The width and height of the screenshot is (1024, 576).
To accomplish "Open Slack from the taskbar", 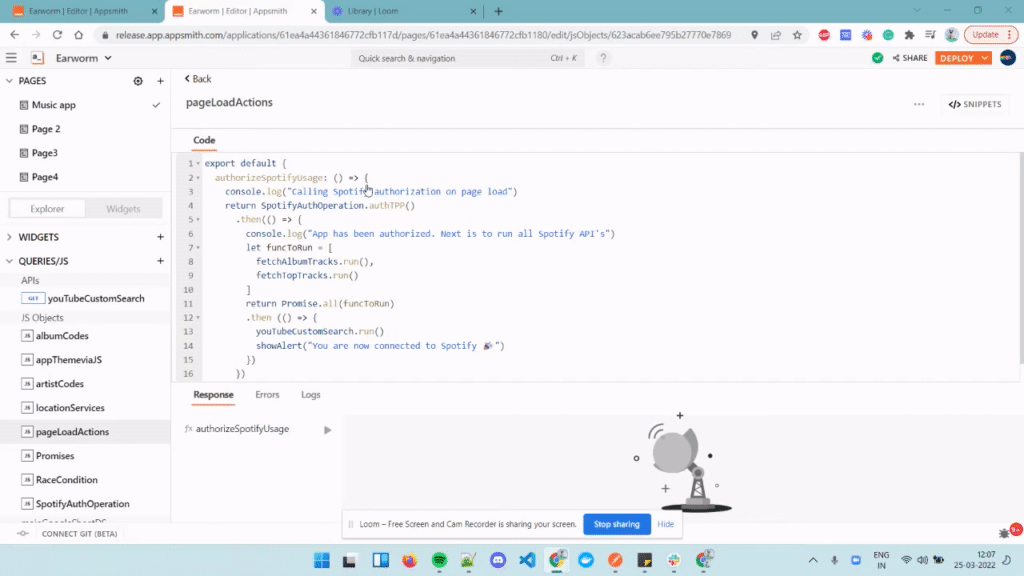I will click(x=674, y=560).
